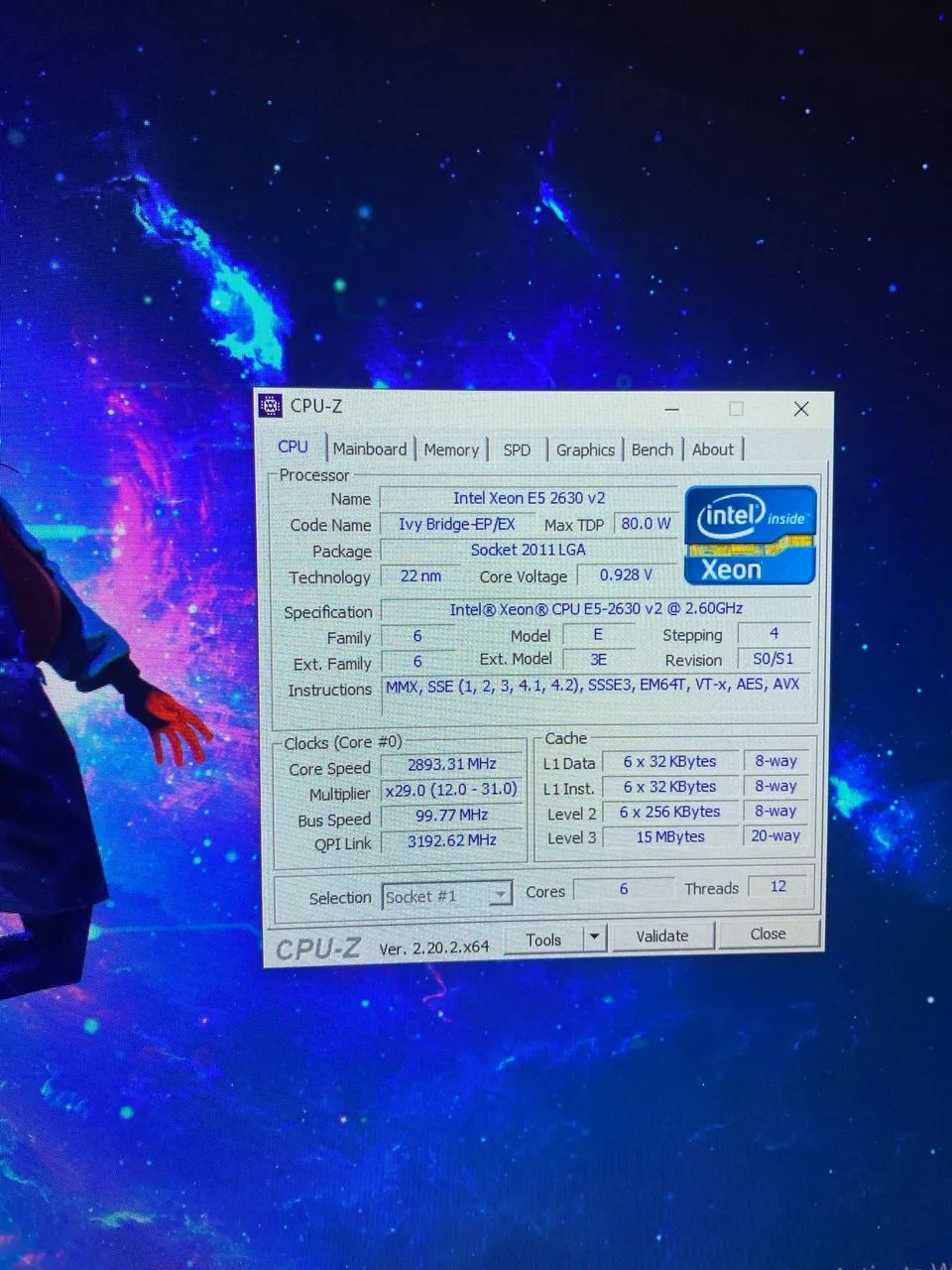Click the CPU-Z app icon in title bar
Image resolution: width=952 pixels, height=1270 pixels.
[x=271, y=406]
